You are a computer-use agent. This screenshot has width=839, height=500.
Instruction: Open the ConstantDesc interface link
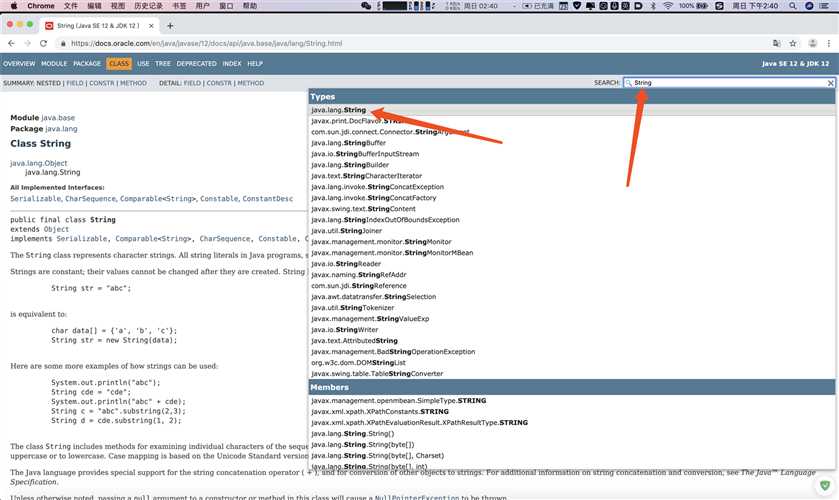(x=268, y=199)
